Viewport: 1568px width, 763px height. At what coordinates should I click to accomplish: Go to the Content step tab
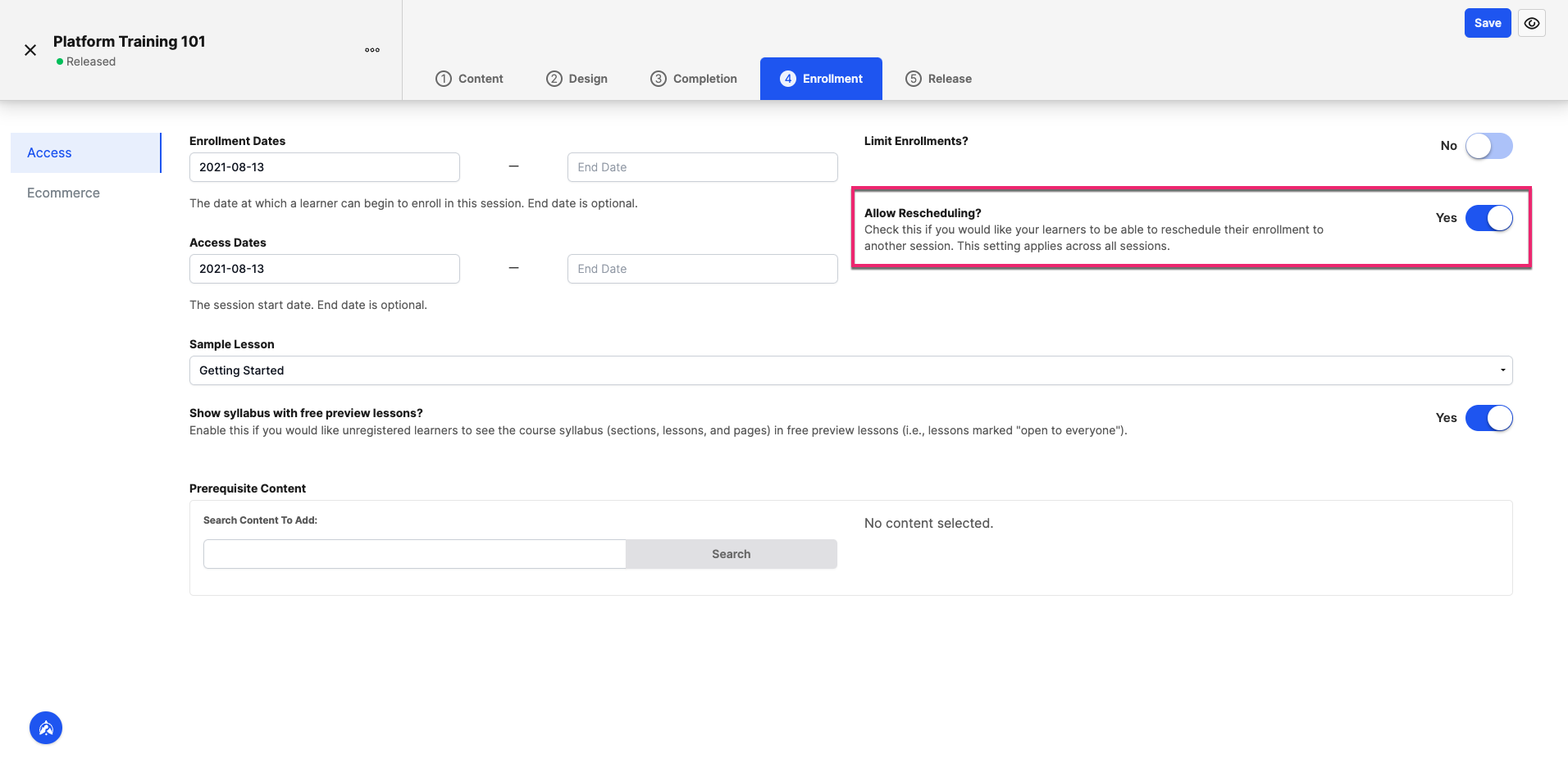coord(469,79)
